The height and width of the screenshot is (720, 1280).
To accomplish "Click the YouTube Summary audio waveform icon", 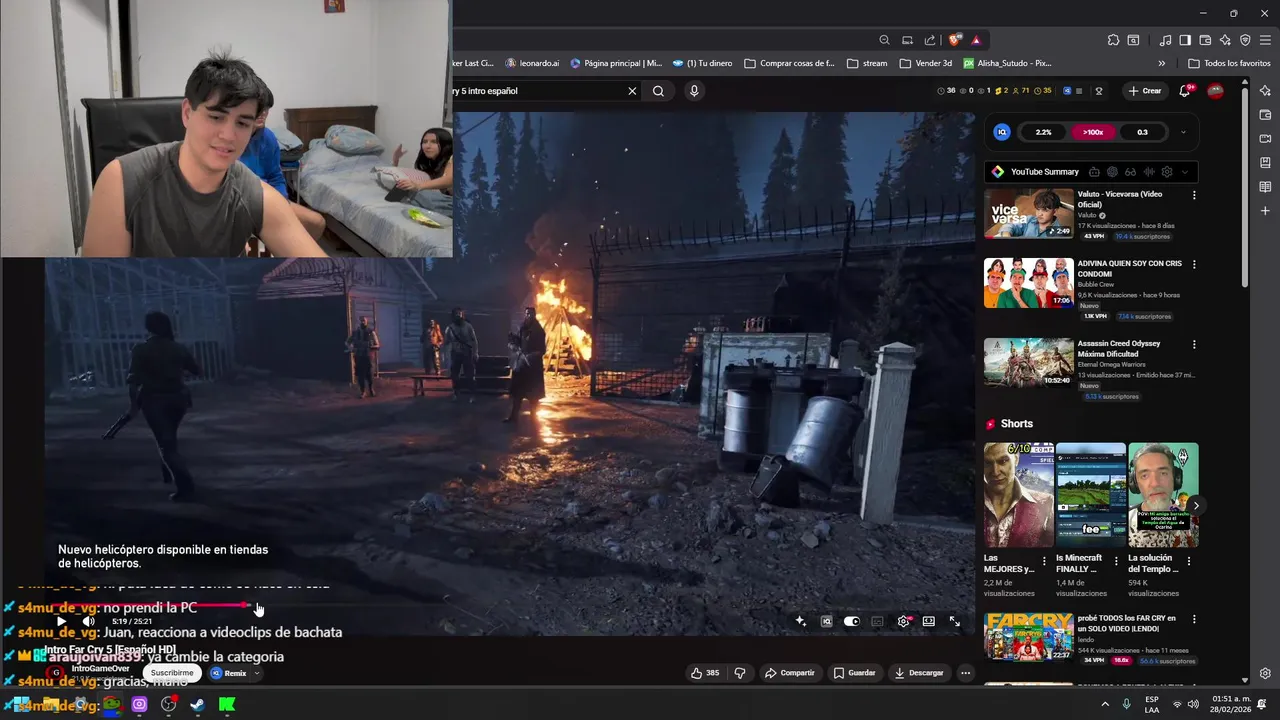I will click(1149, 172).
